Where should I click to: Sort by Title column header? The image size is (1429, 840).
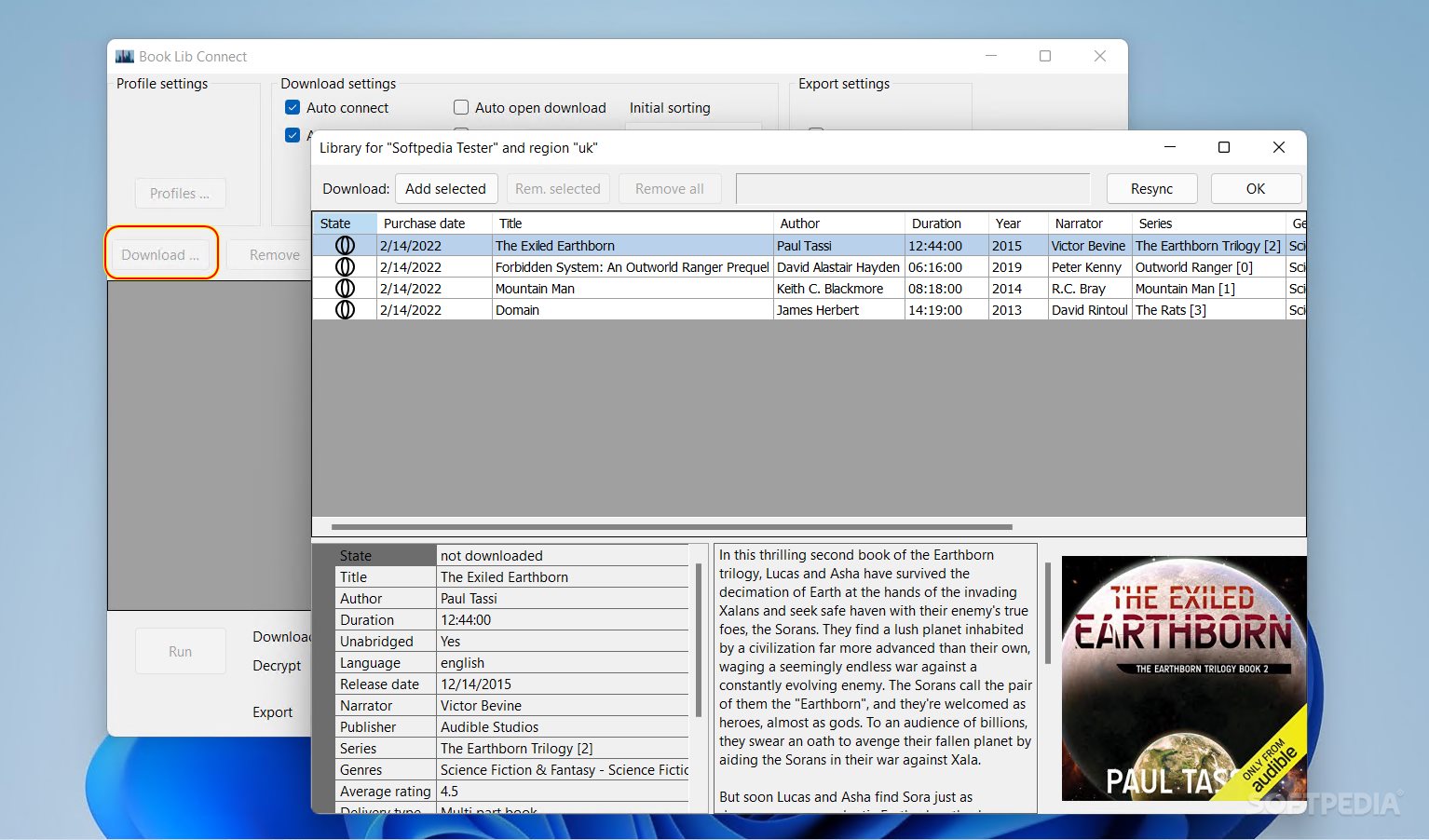click(x=633, y=224)
